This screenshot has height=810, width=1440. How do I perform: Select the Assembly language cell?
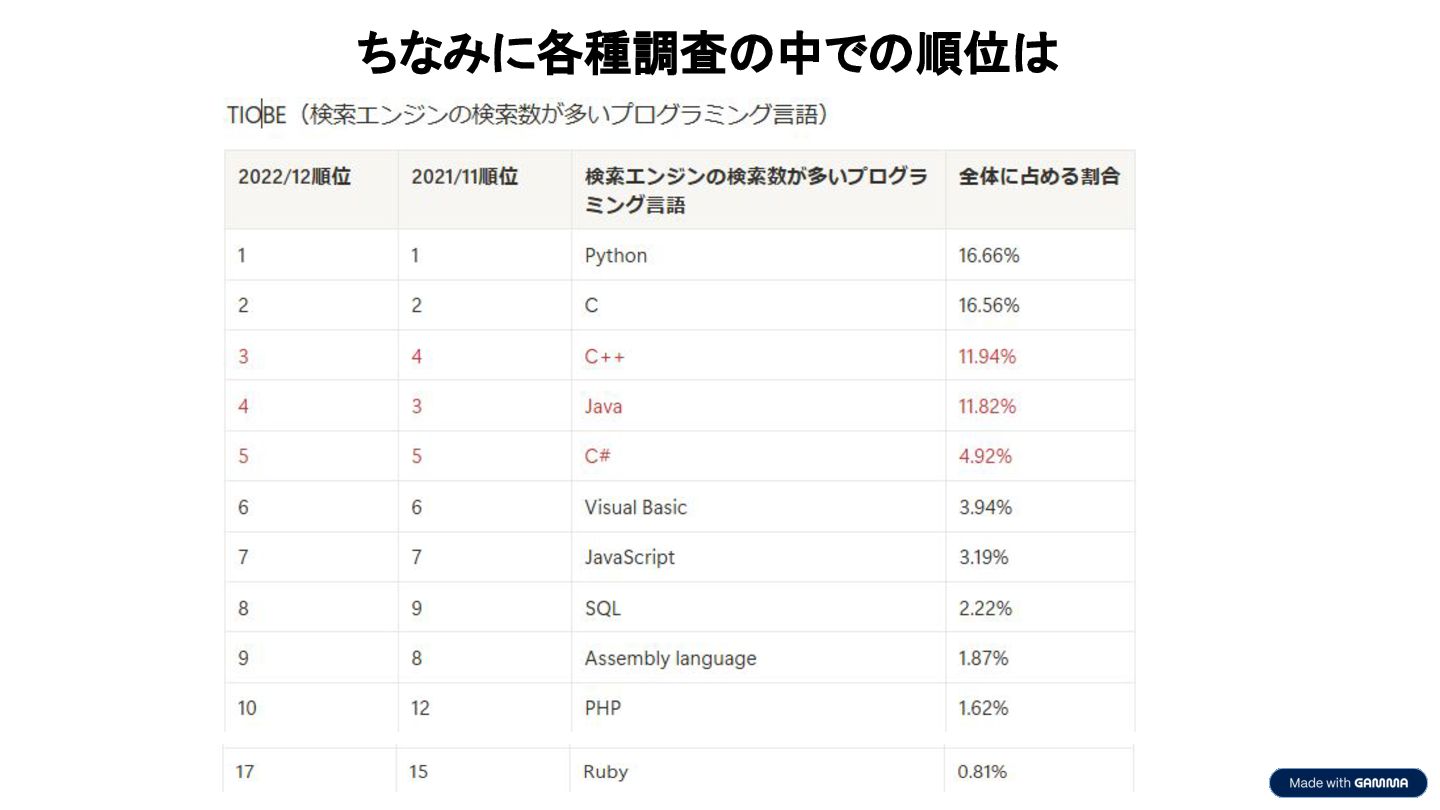(670, 658)
